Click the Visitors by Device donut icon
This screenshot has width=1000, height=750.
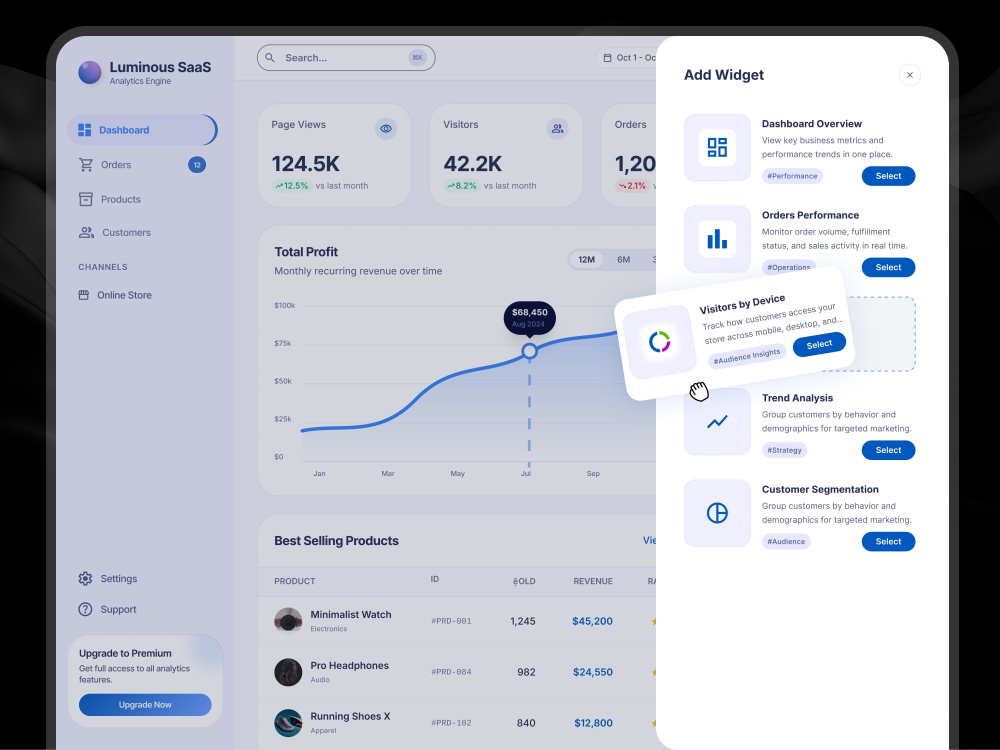click(659, 342)
